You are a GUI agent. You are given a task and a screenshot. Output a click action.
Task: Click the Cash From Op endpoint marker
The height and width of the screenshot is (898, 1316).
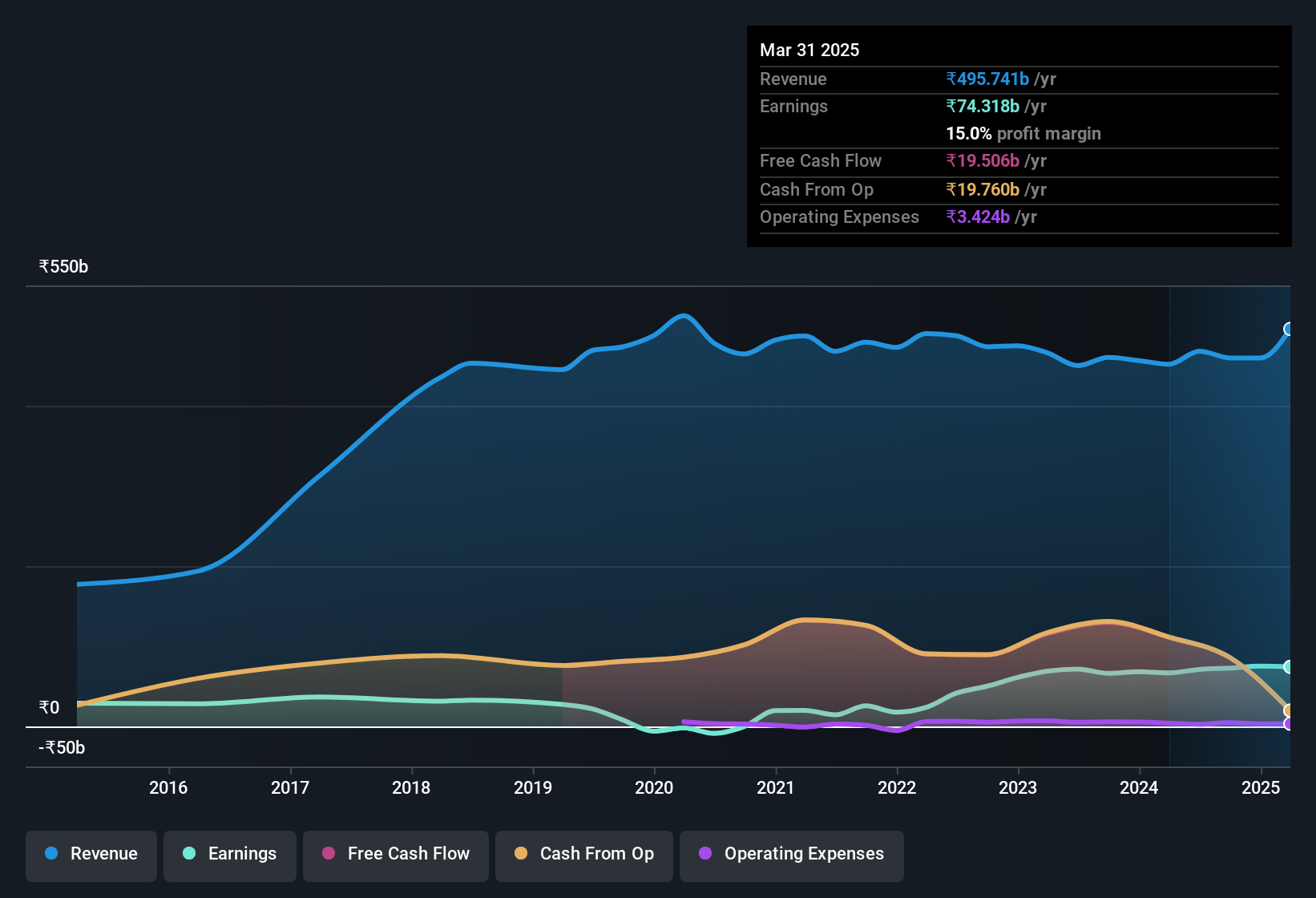coord(1289,710)
